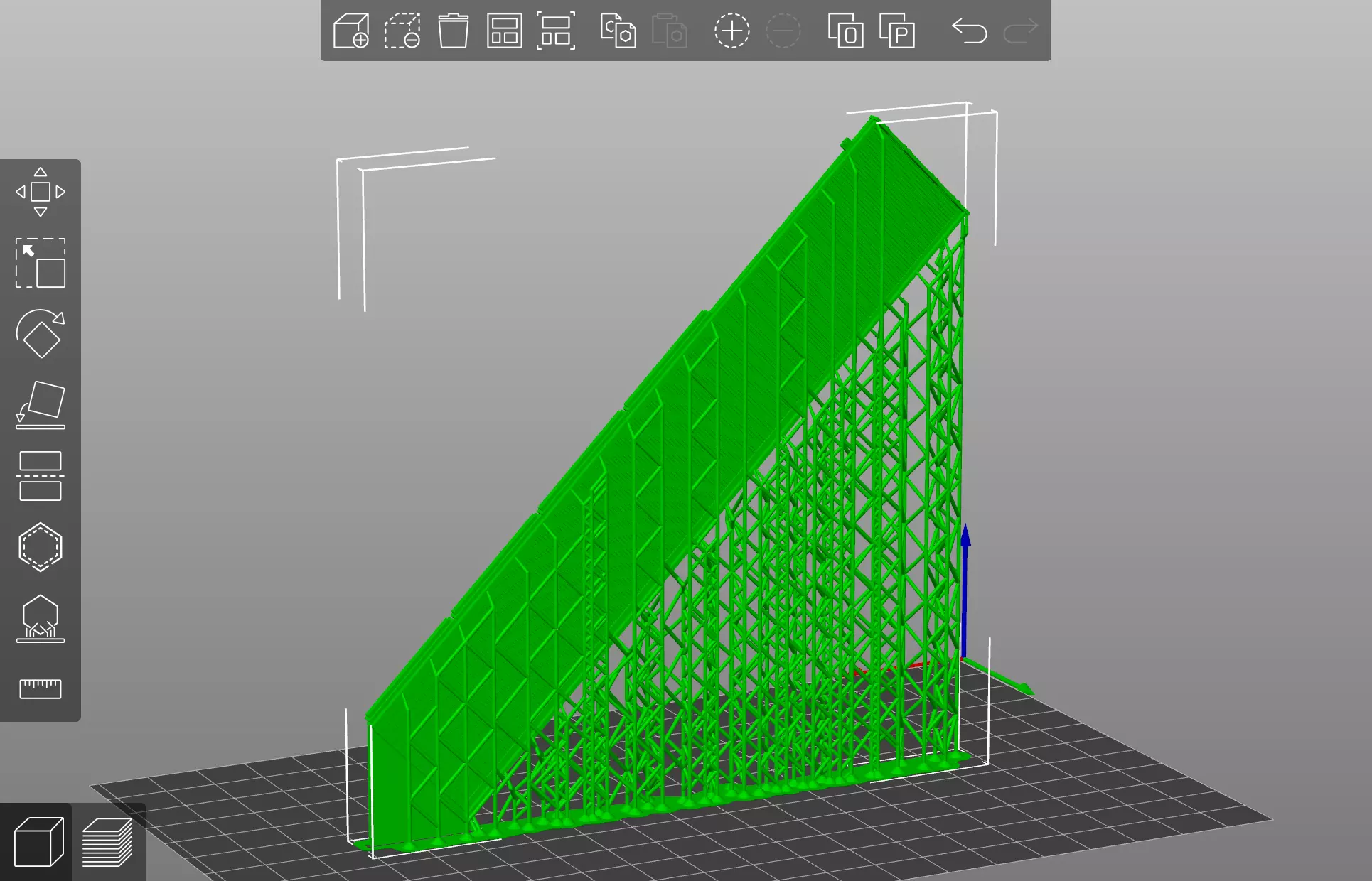Open the SLA support points tool
Screen dimensions: 1372x881
(41, 618)
